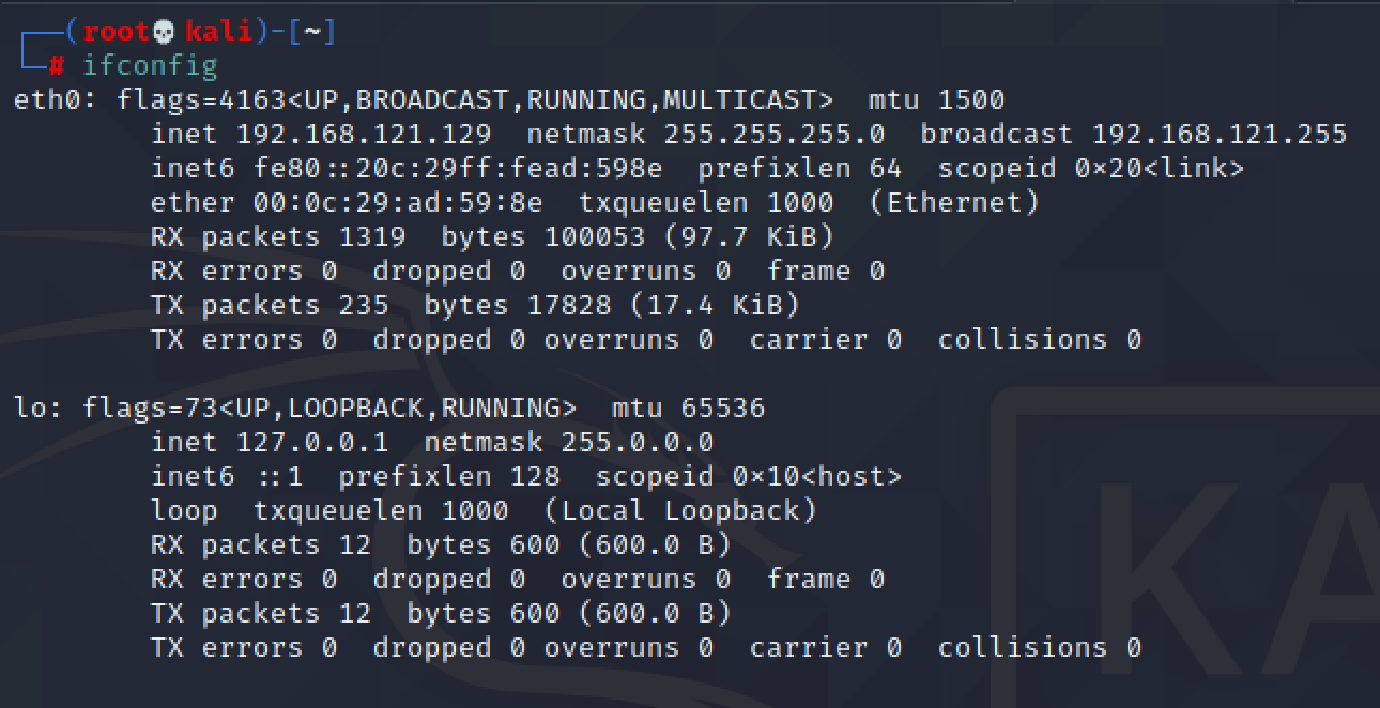Click the tilde directory in the prompt
Screen dimensions: 1380x708
click(312, 32)
